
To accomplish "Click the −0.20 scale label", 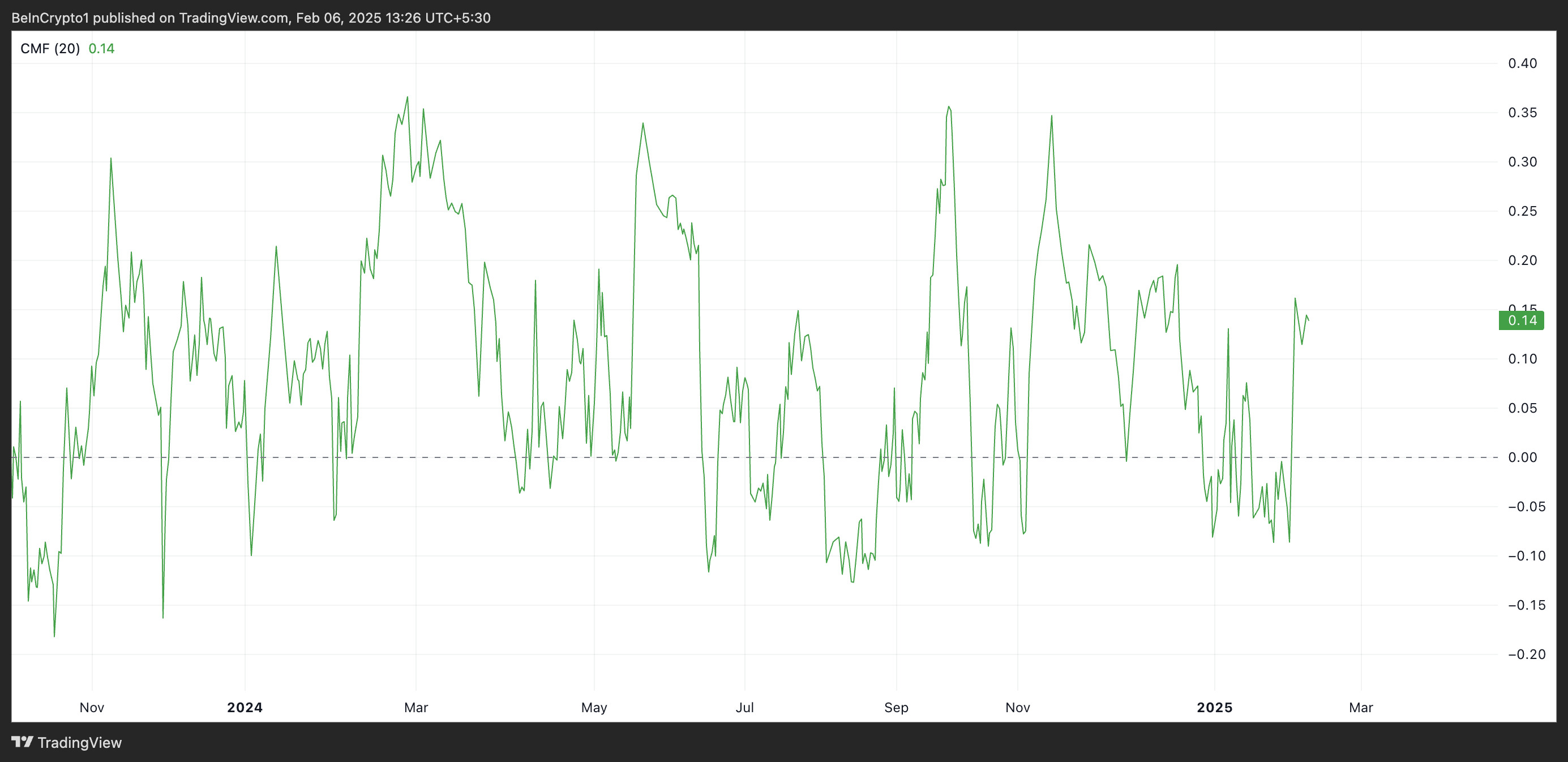I will tap(1526, 654).
